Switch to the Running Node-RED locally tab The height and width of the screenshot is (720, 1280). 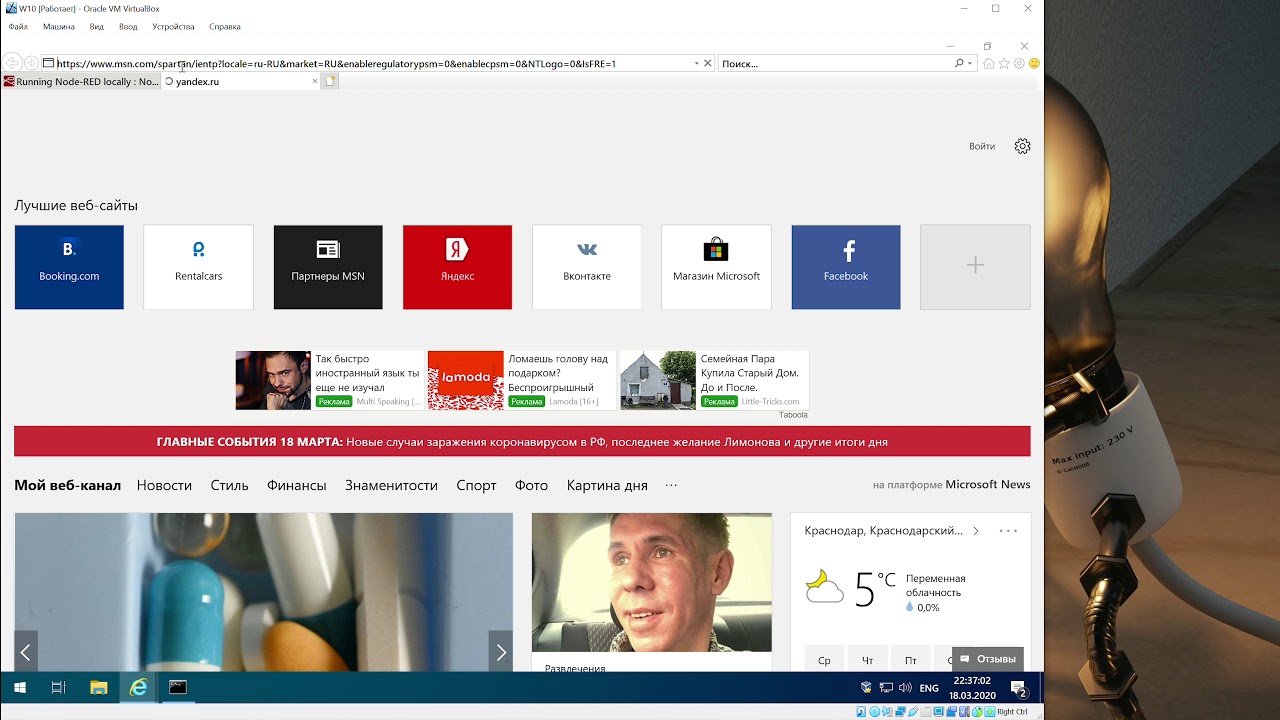(81, 82)
